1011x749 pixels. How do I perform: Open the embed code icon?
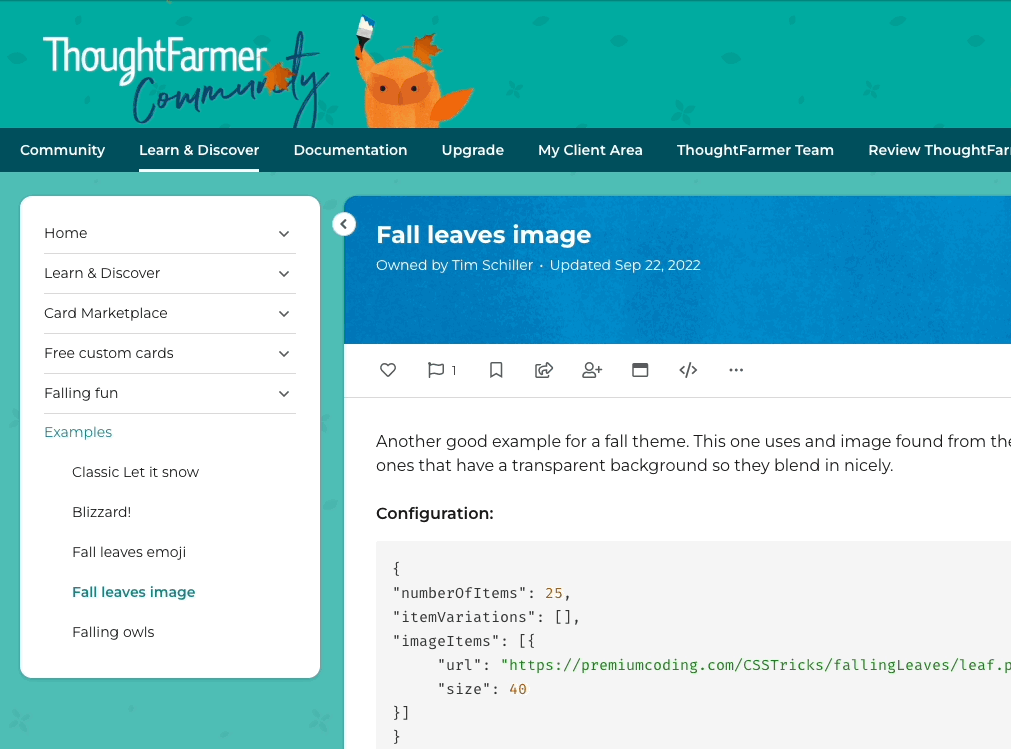(x=688, y=370)
